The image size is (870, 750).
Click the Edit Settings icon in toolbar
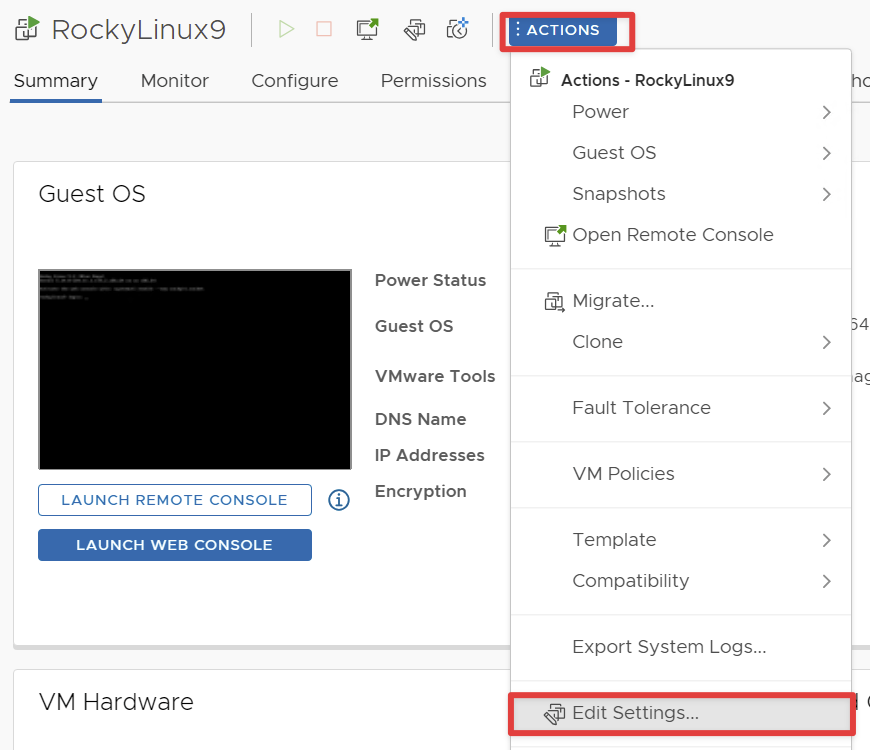(x=414, y=30)
